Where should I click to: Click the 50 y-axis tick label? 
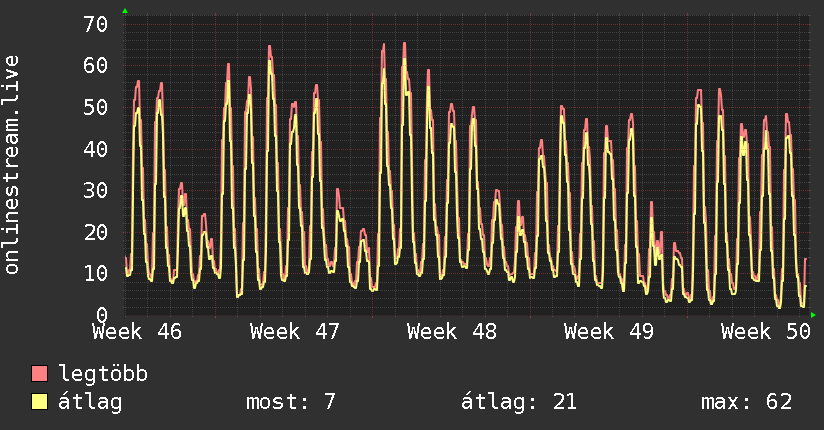96,107
